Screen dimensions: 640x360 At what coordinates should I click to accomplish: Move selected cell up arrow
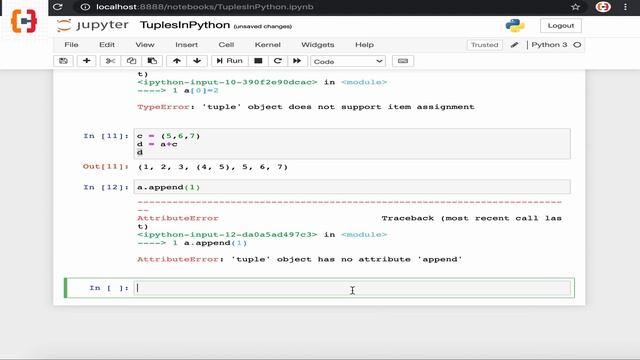point(176,61)
